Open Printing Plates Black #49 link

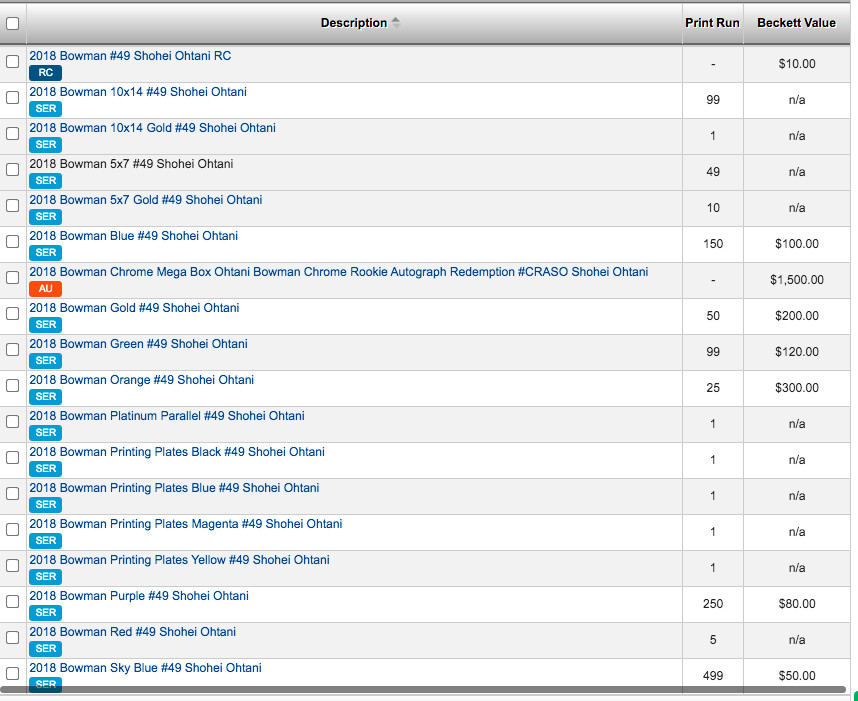tap(177, 452)
